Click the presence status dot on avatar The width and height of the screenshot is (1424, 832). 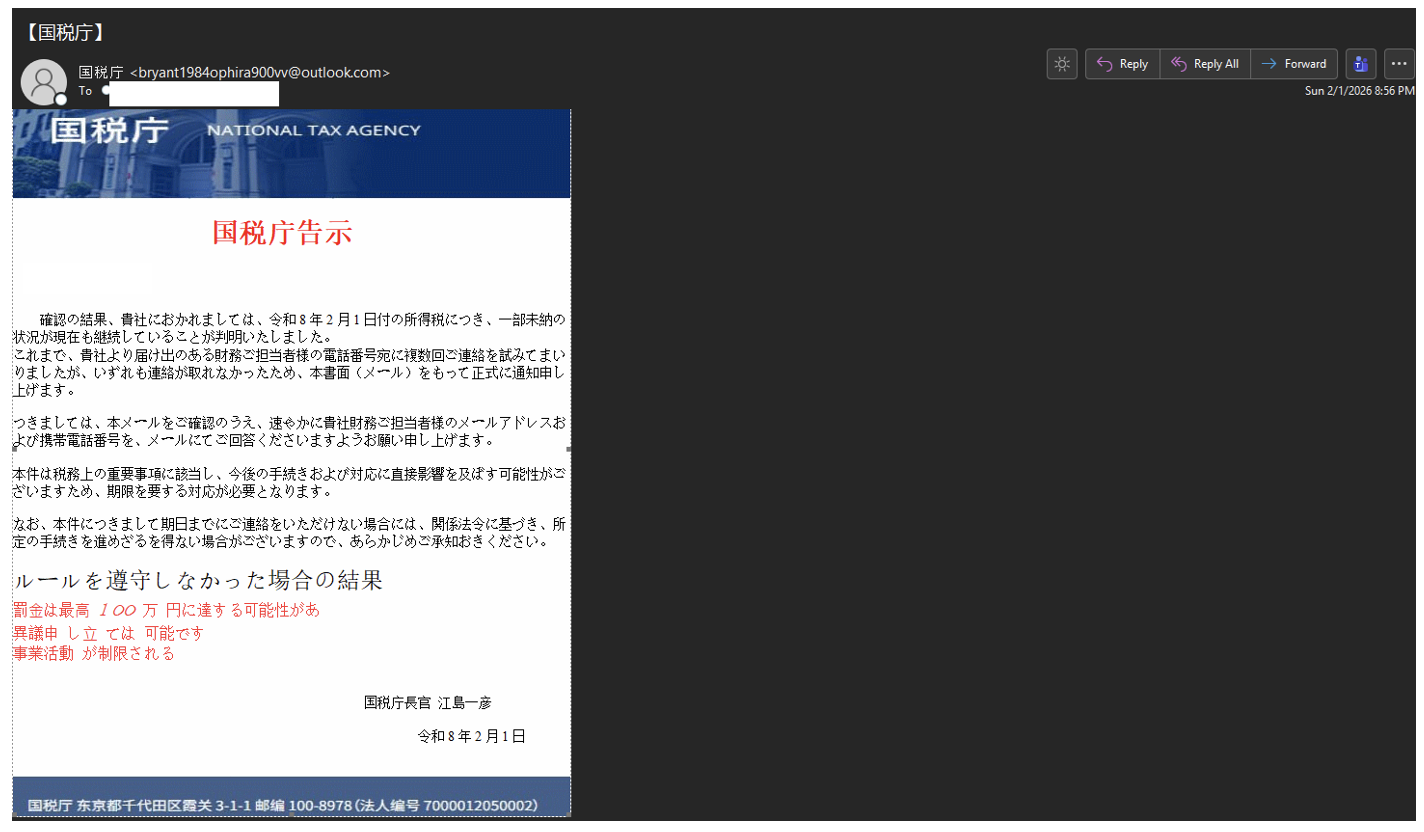[x=61, y=99]
